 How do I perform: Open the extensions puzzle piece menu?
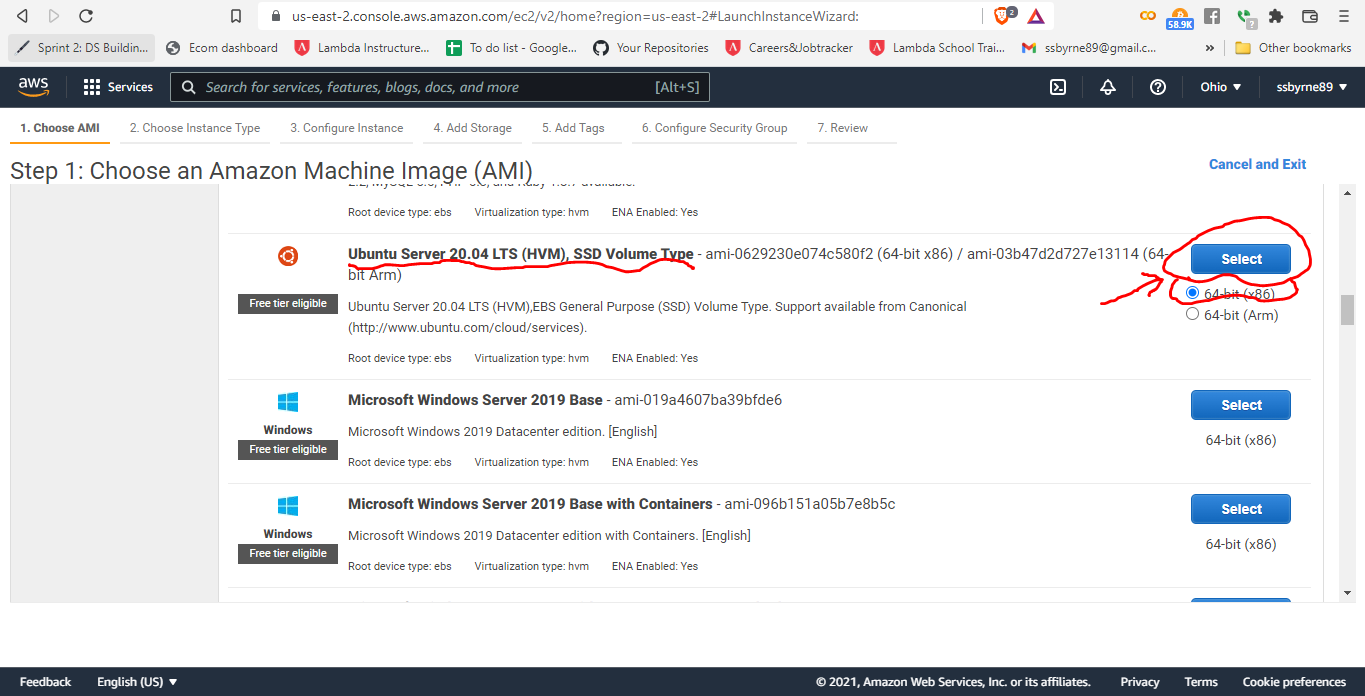[1276, 16]
